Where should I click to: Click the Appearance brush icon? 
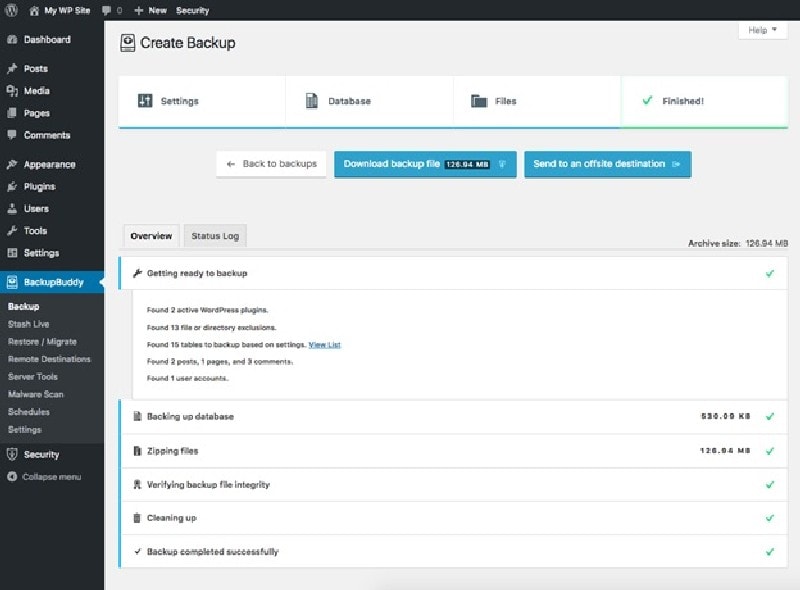12,164
